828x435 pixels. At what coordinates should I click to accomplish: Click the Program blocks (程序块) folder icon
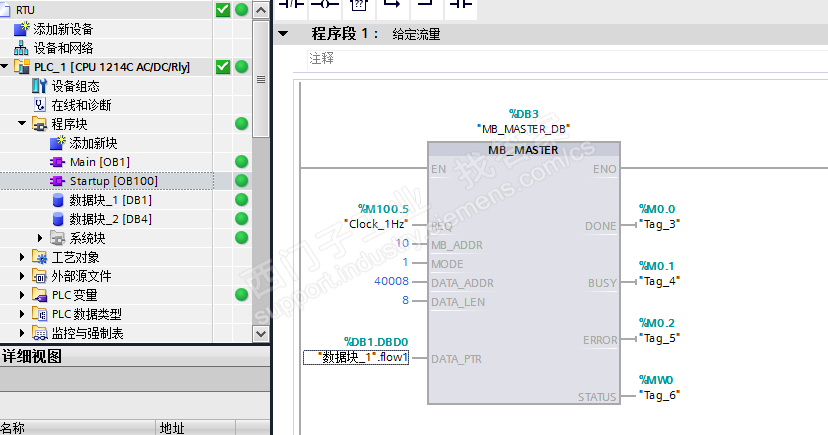[40, 124]
